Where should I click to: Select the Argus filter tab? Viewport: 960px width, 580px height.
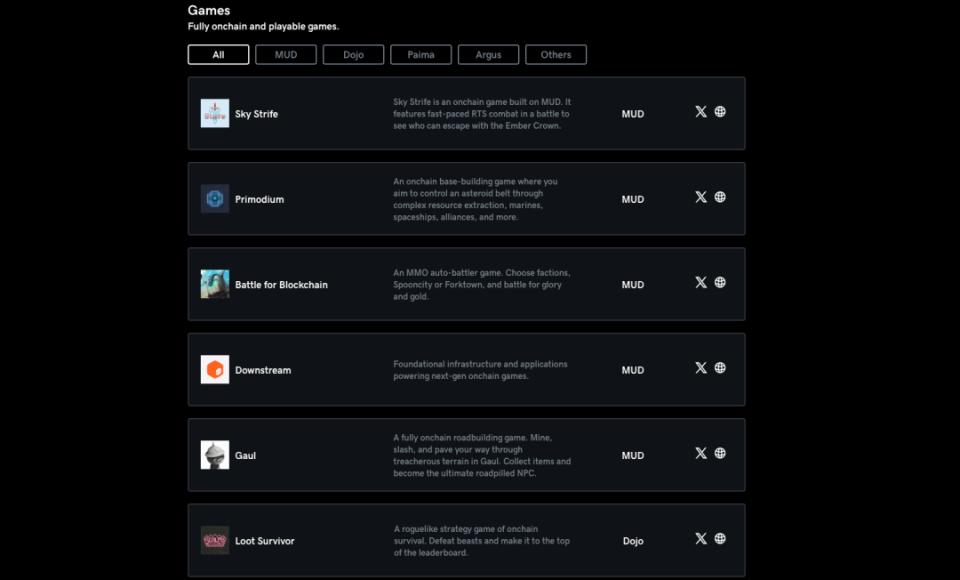tap(489, 55)
